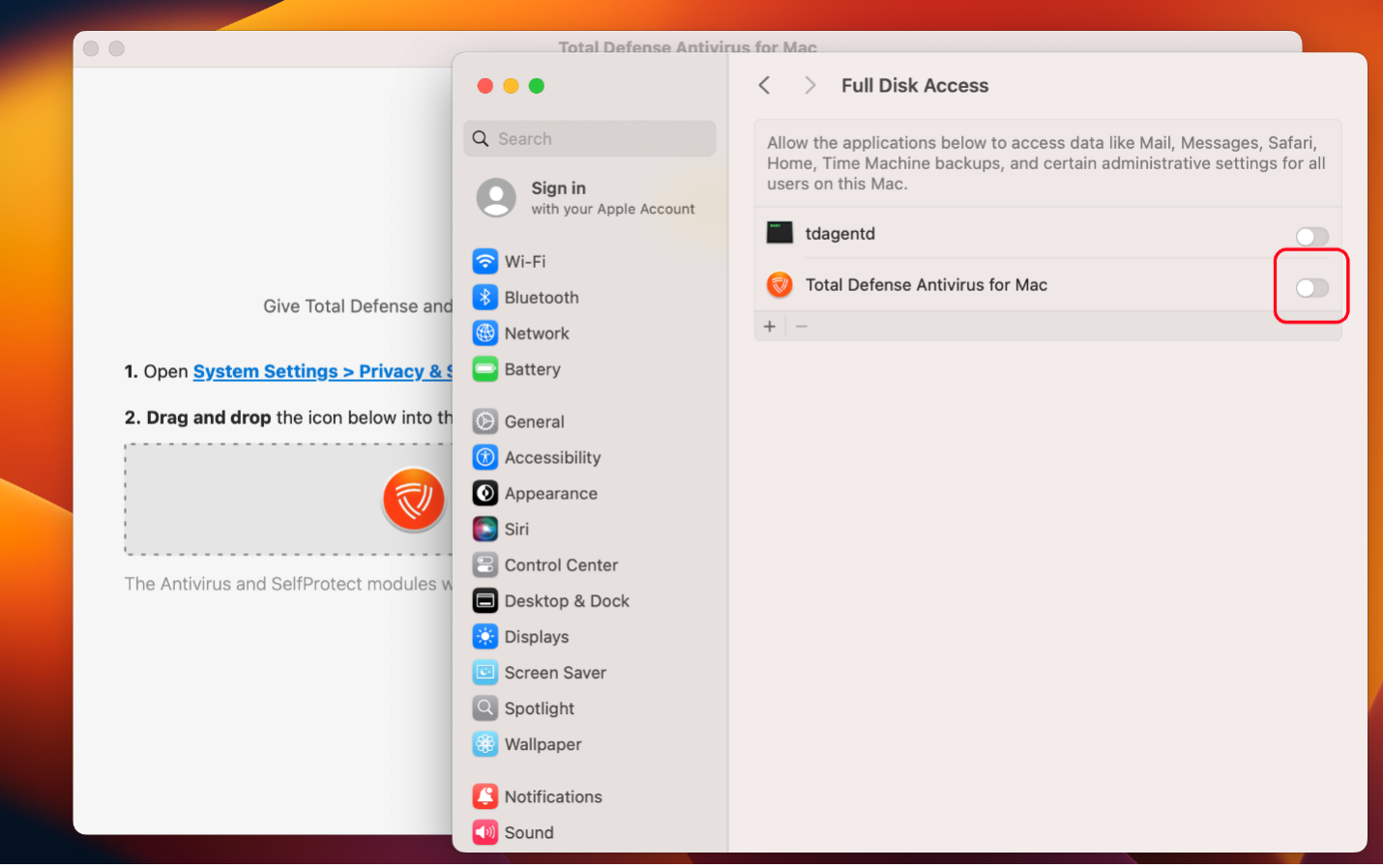Click "Give Total Defense" heading text
This screenshot has width=1383, height=868.
[358, 306]
